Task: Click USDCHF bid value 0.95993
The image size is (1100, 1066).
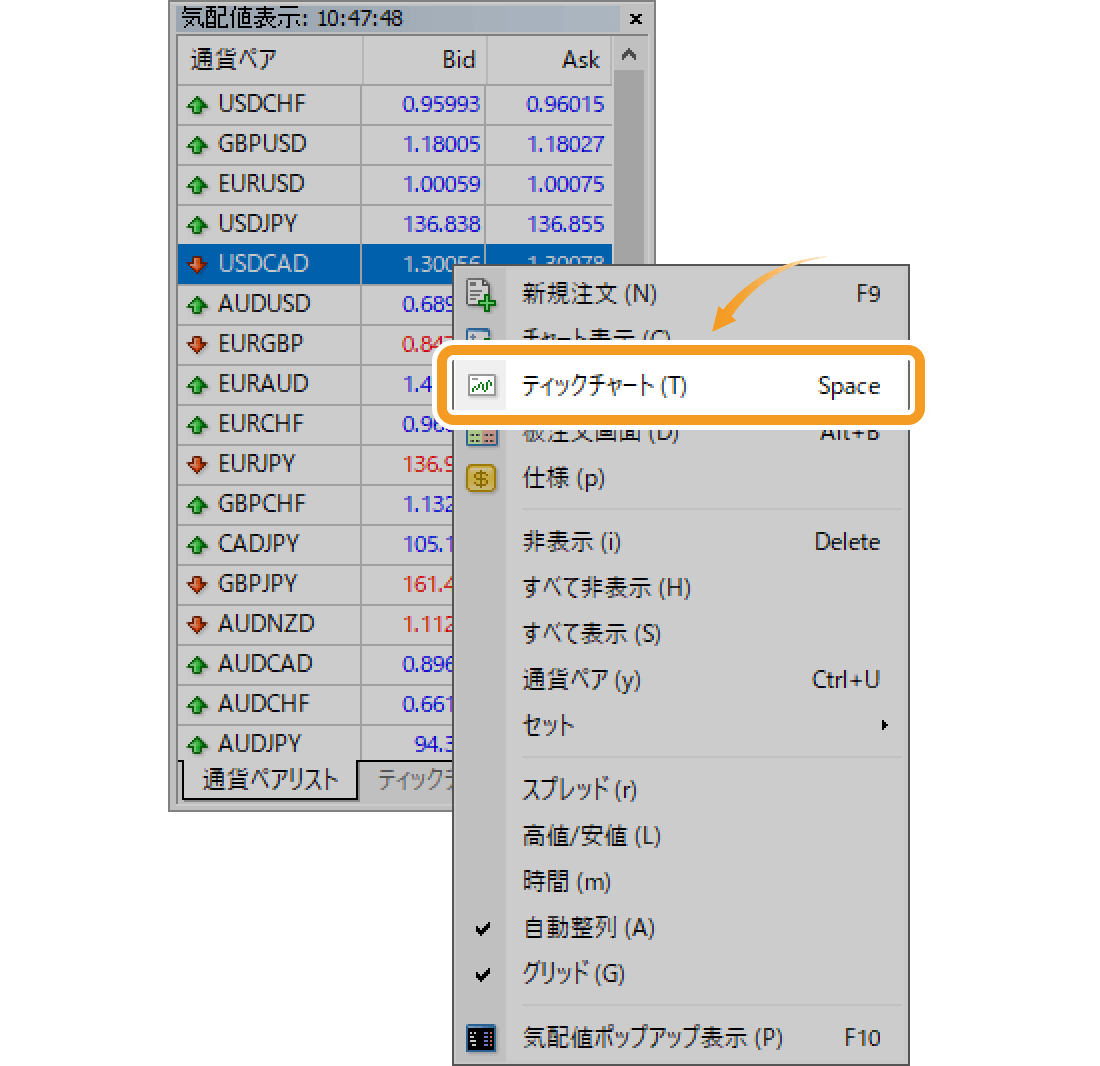Action: tap(441, 104)
